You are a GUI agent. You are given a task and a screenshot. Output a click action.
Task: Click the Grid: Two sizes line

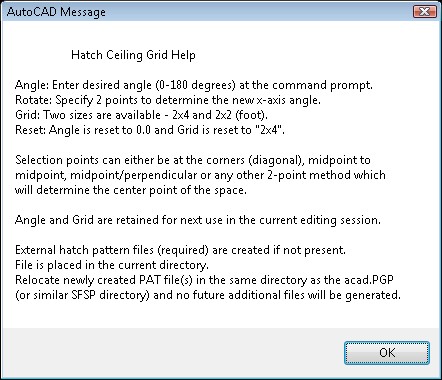point(141,115)
